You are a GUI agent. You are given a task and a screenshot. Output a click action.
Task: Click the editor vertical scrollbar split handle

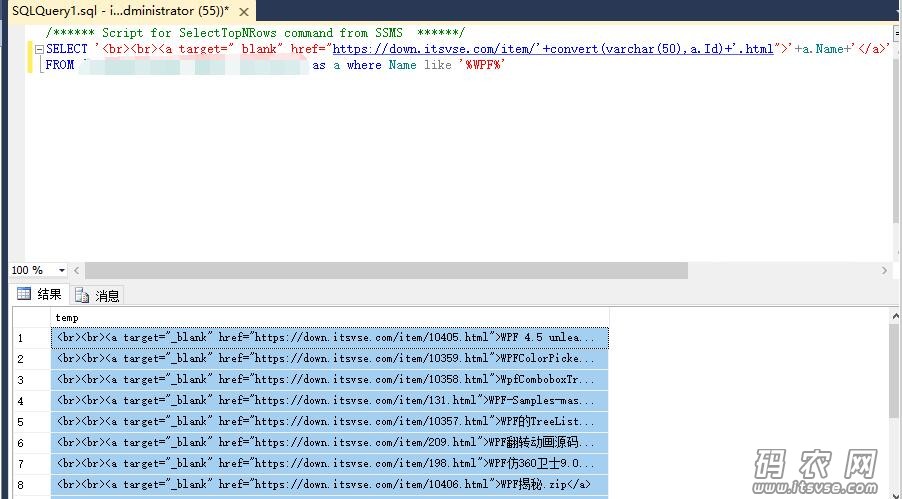pyautogui.click(x=896, y=32)
